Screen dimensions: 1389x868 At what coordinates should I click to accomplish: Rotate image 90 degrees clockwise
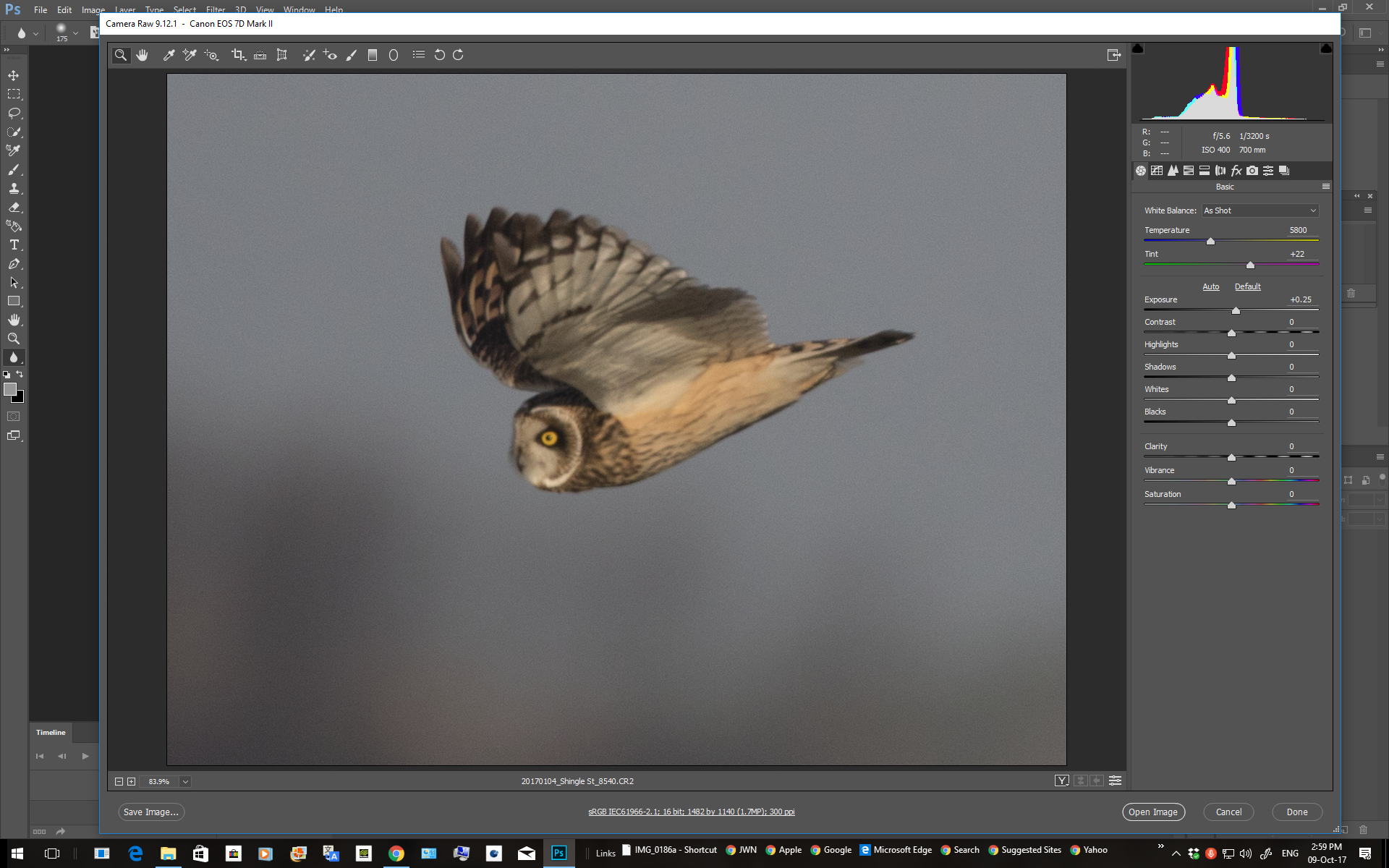(458, 55)
